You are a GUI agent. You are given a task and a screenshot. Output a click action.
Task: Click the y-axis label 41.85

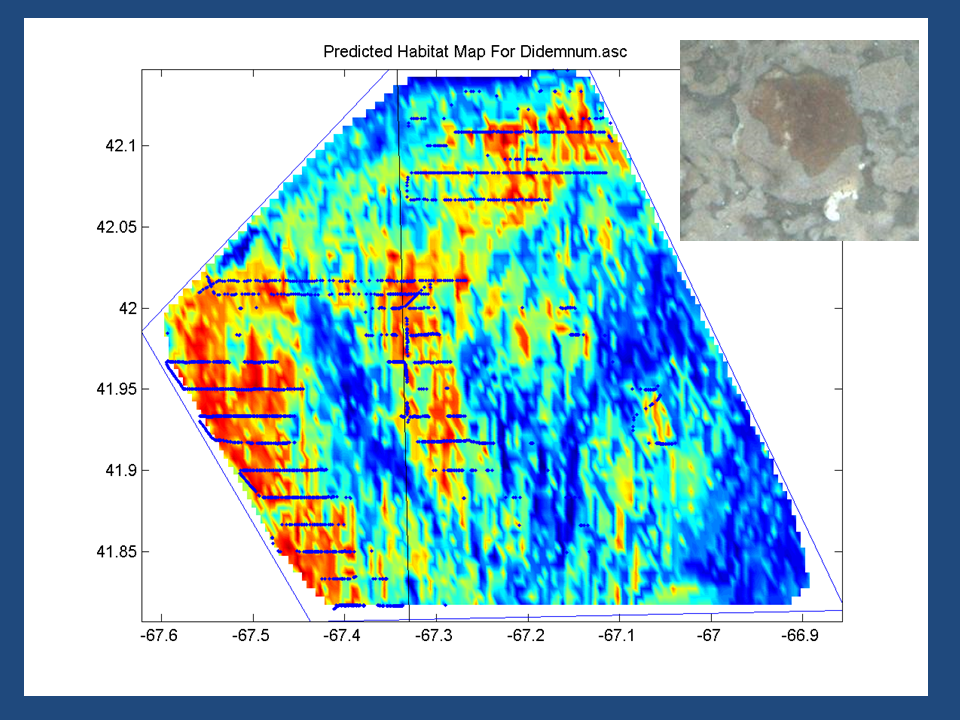pyautogui.click(x=116, y=552)
